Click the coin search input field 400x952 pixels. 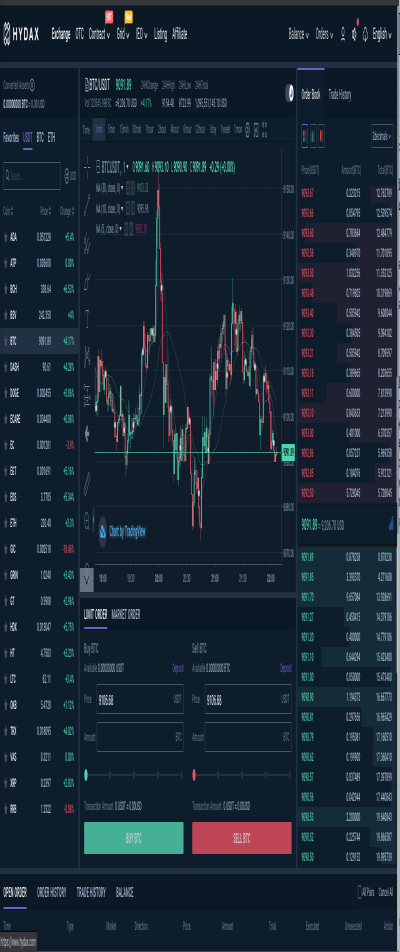click(32, 176)
